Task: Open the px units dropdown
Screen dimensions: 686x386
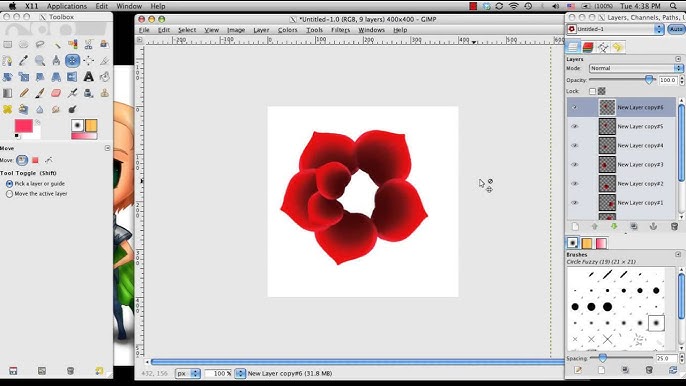Action: 188,373
